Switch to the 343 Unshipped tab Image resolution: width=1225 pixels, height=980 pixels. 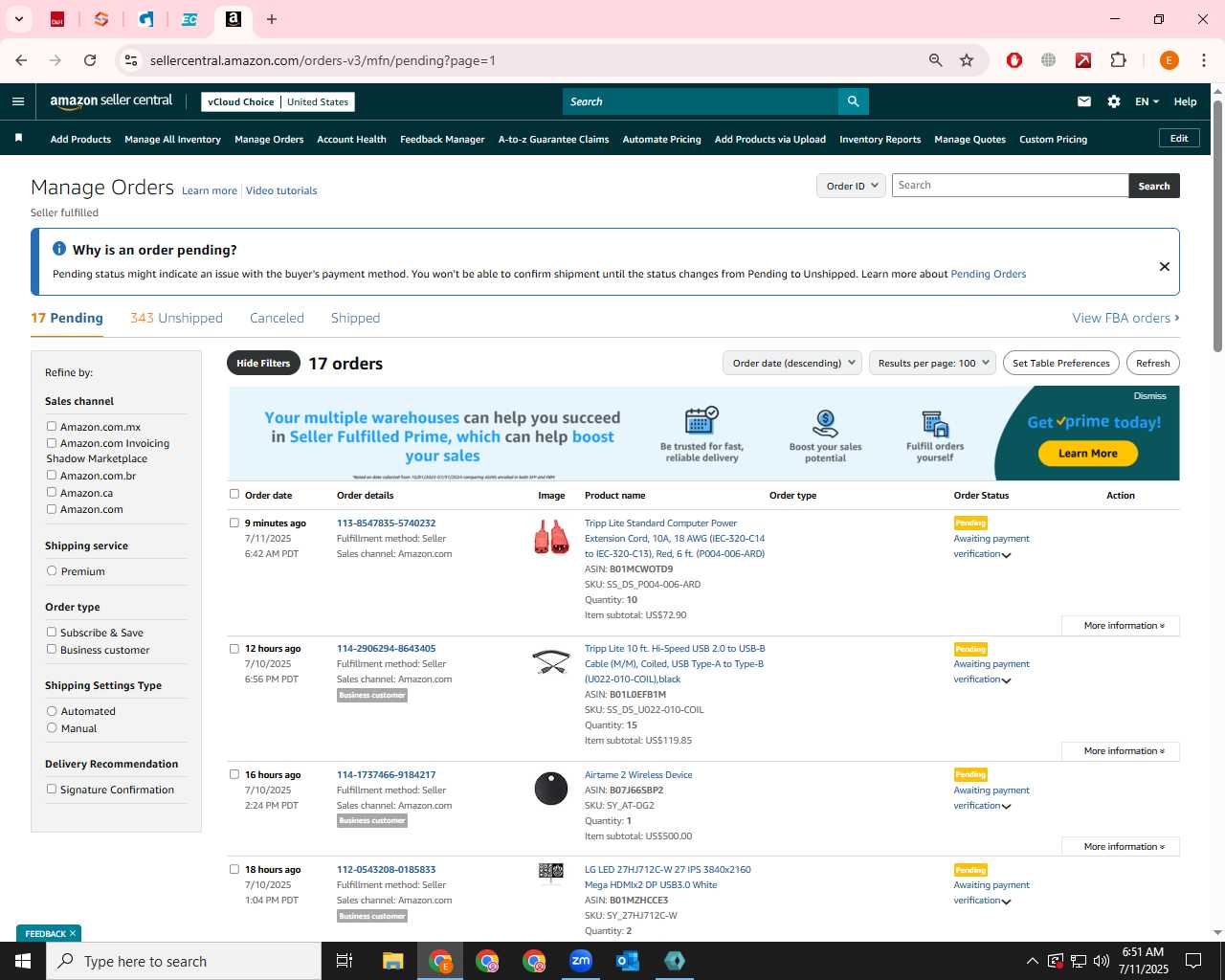click(x=176, y=318)
